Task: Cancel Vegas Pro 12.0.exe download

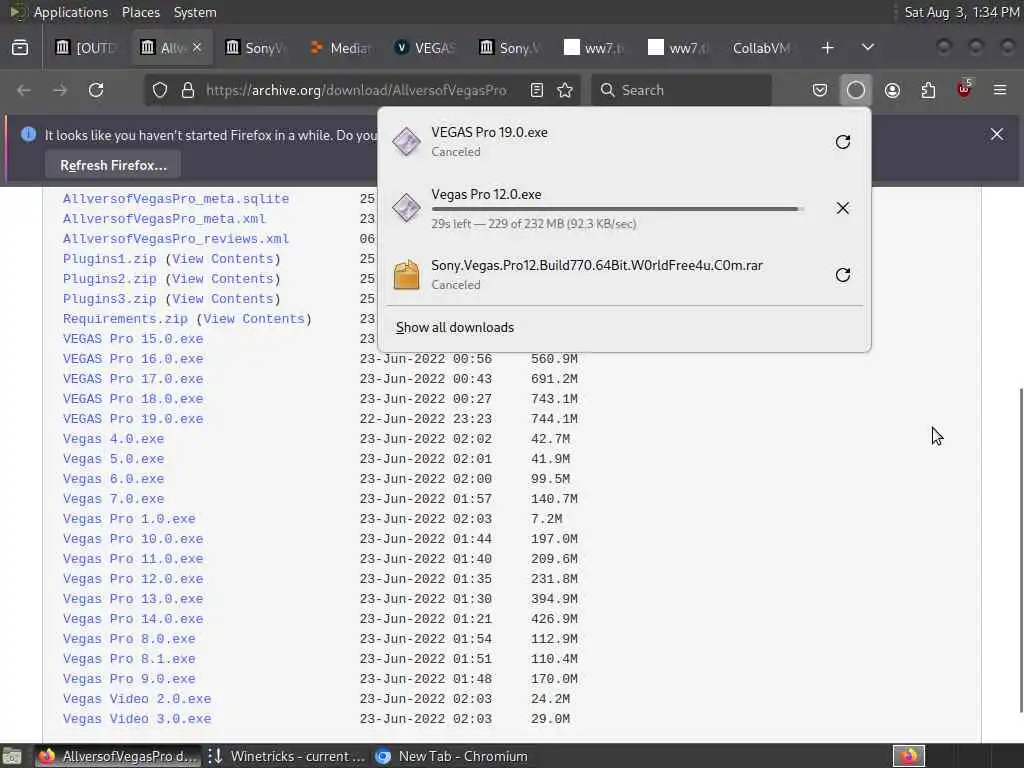Action: tap(842, 208)
